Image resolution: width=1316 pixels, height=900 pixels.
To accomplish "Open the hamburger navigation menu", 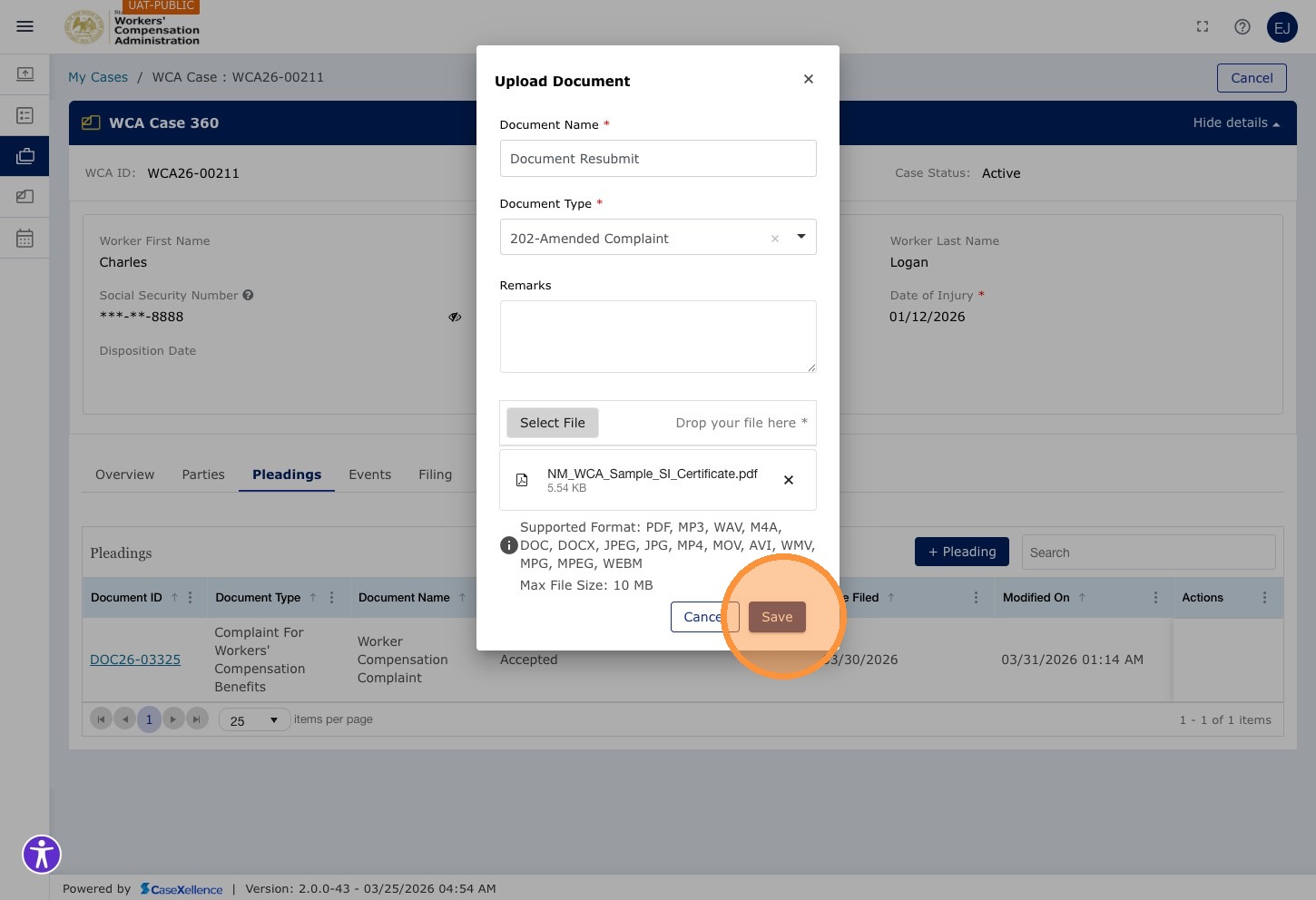I will [25, 26].
